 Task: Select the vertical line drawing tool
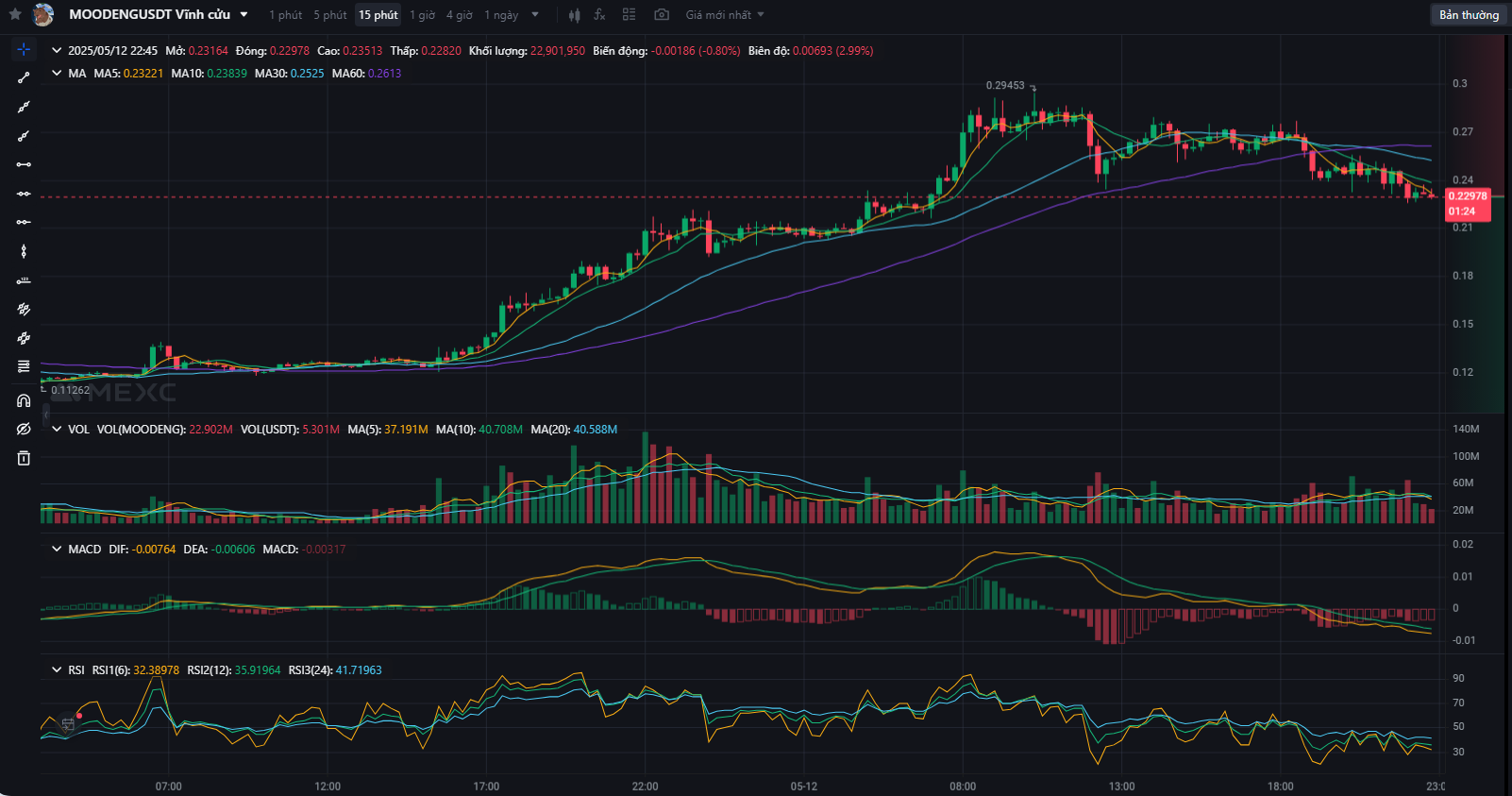[x=24, y=251]
